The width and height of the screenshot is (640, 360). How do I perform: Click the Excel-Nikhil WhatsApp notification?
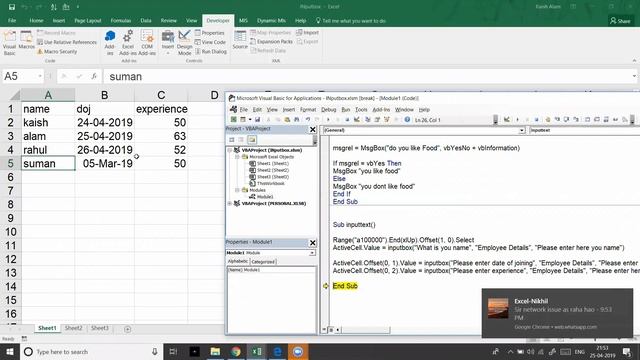tap(557, 313)
